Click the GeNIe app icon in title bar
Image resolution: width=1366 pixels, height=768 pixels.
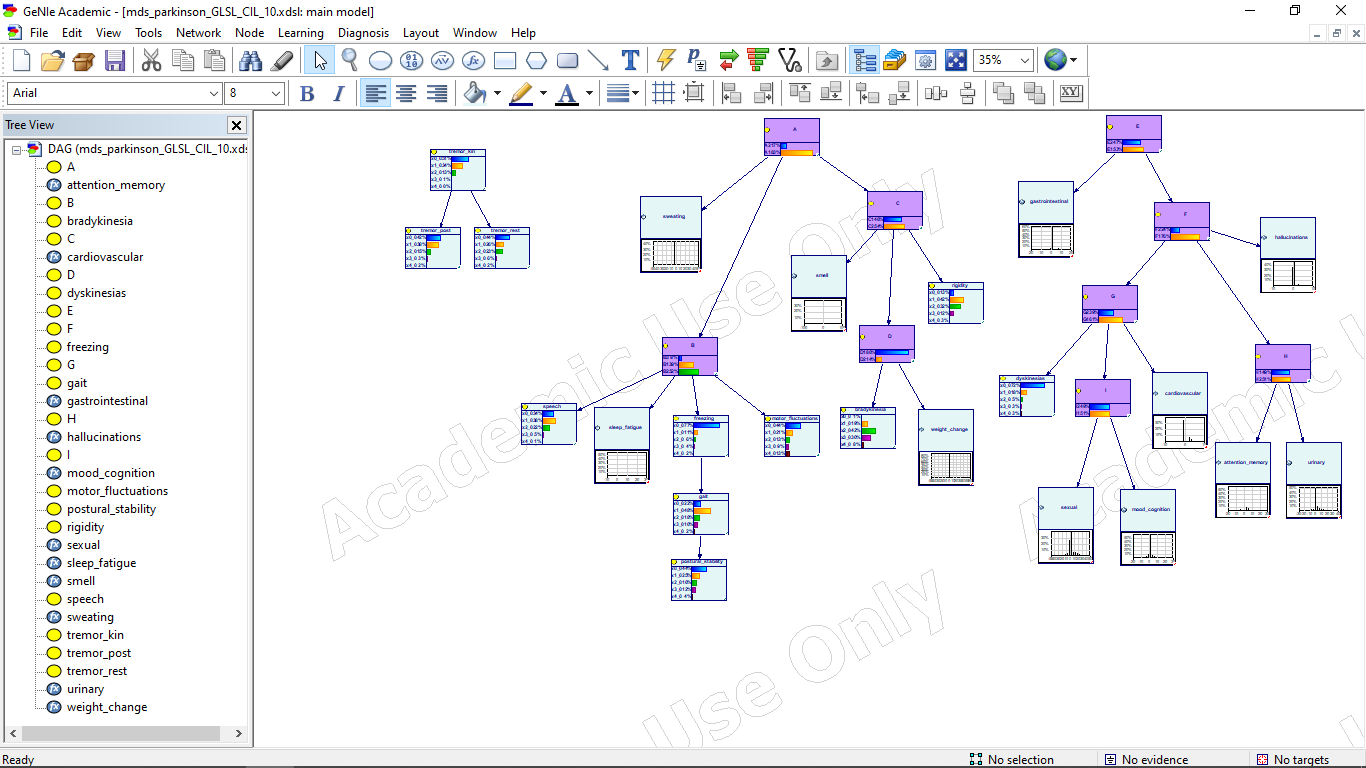(11, 11)
